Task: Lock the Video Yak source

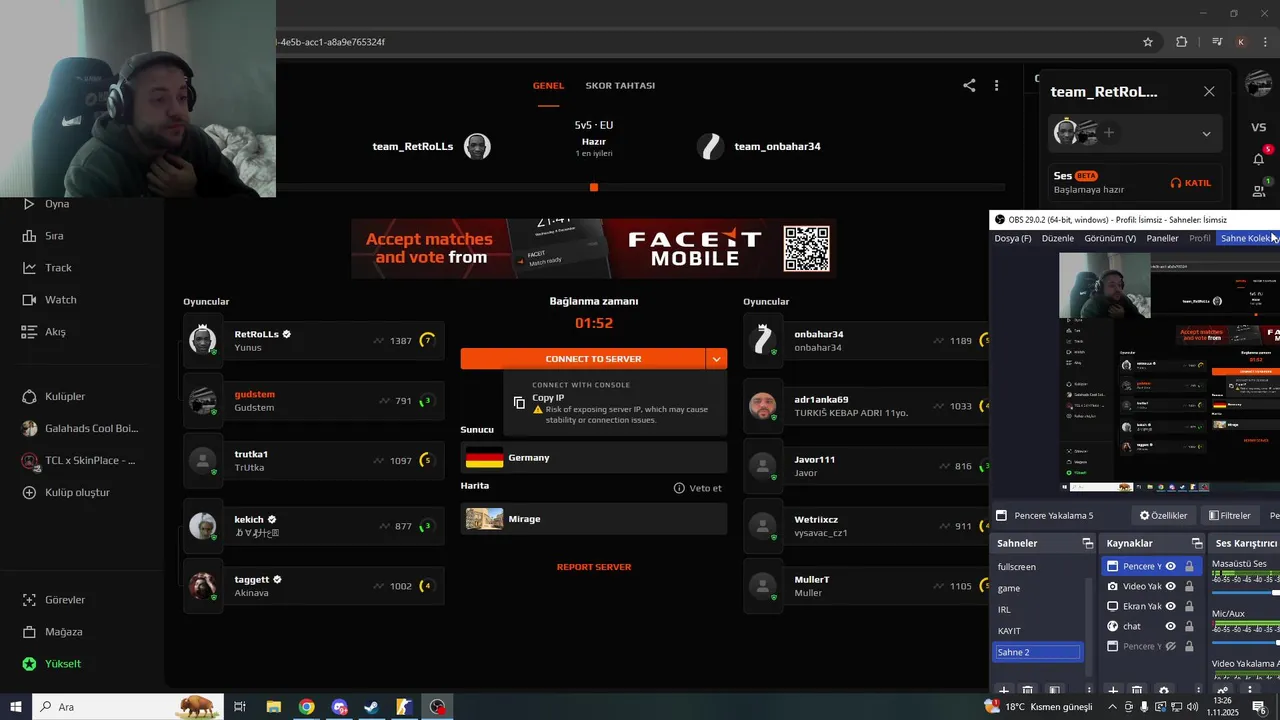Action: [x=1189, y=586]
